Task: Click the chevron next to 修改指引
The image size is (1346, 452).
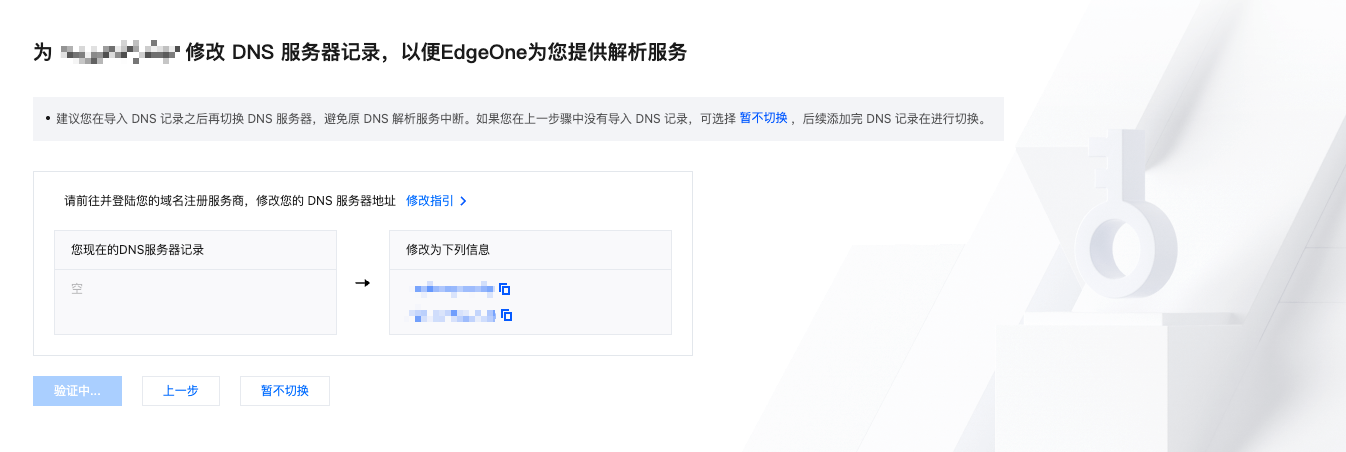Action: (463, 201)
